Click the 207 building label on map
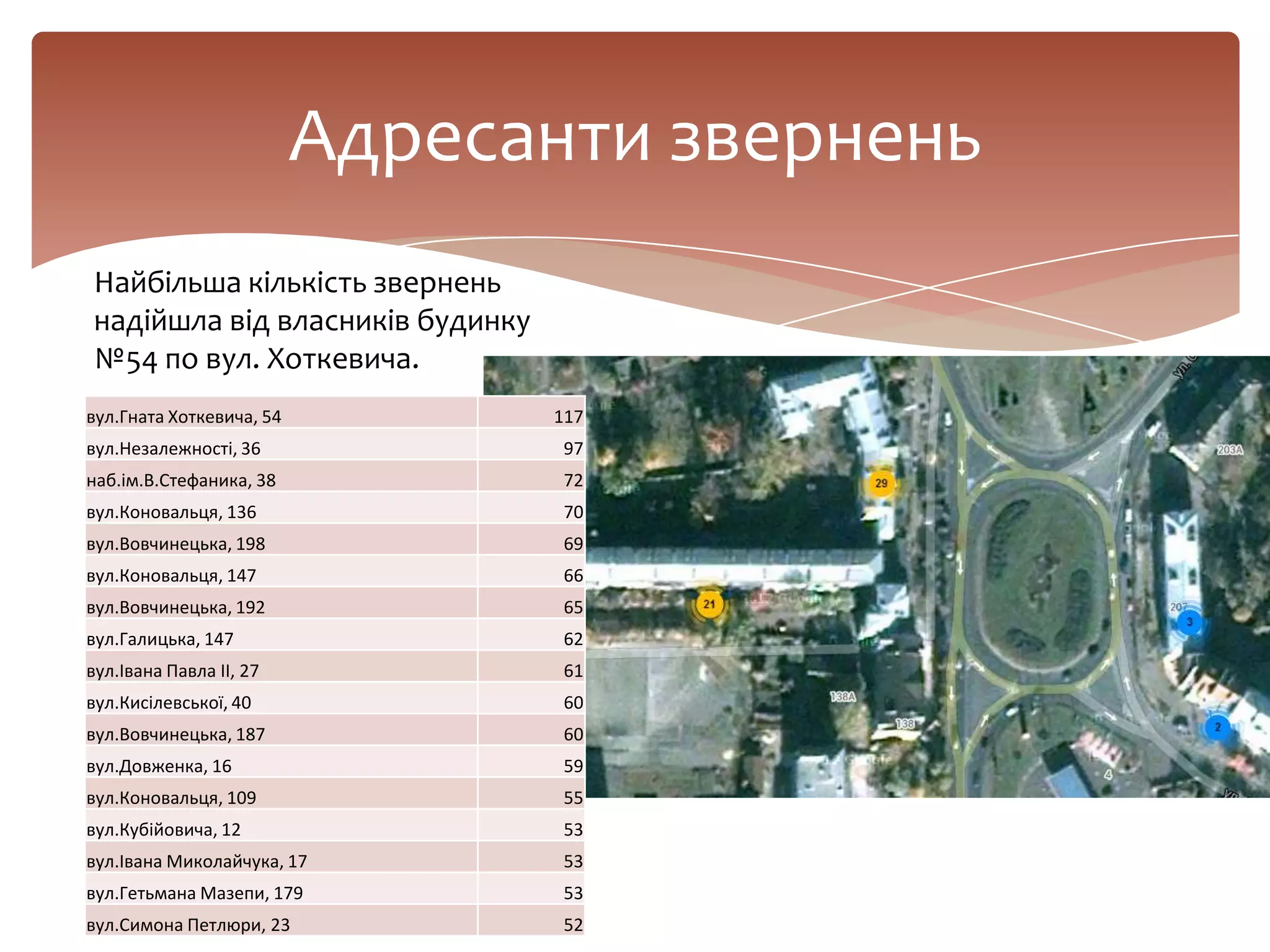The width and height of the screenshot is (1270, 952). click(1178, 607)
